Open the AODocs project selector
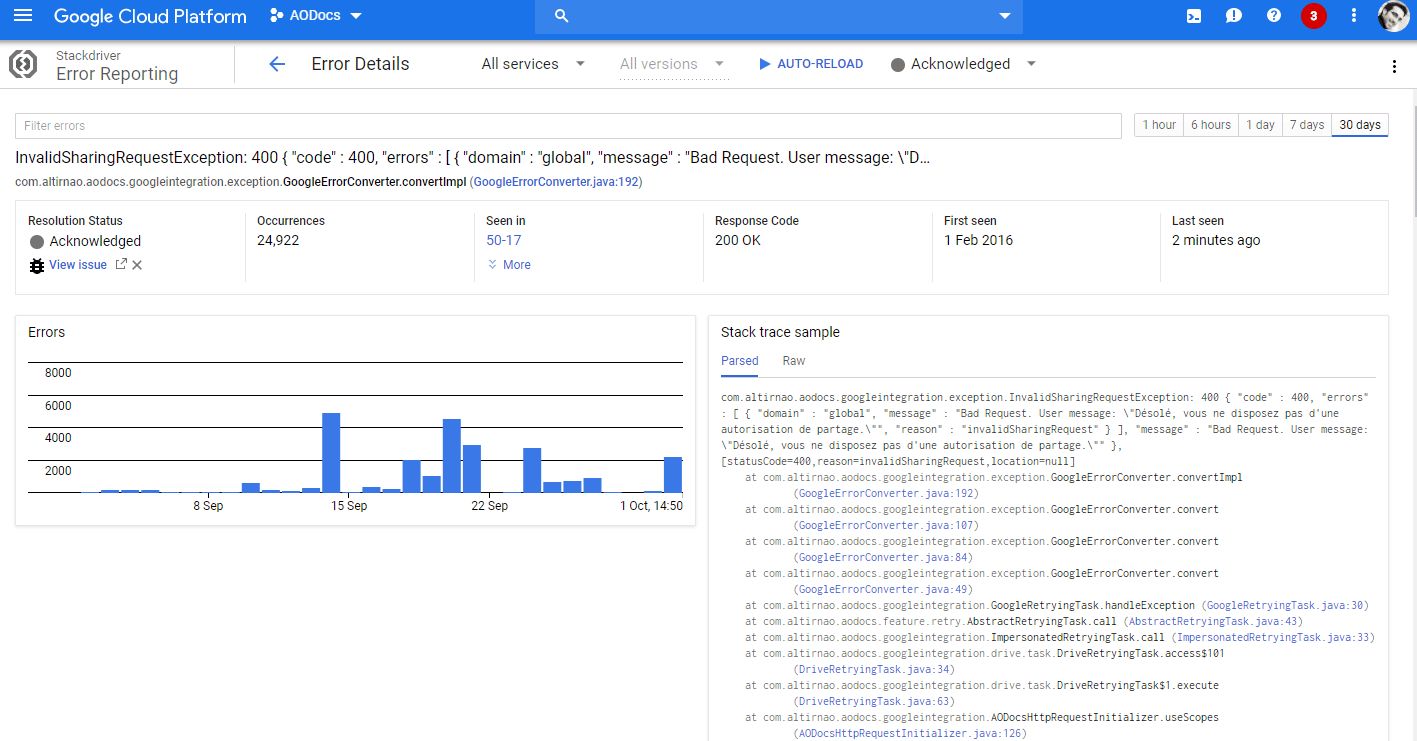This screenshot has width=1417, height=741. (316, 16)
